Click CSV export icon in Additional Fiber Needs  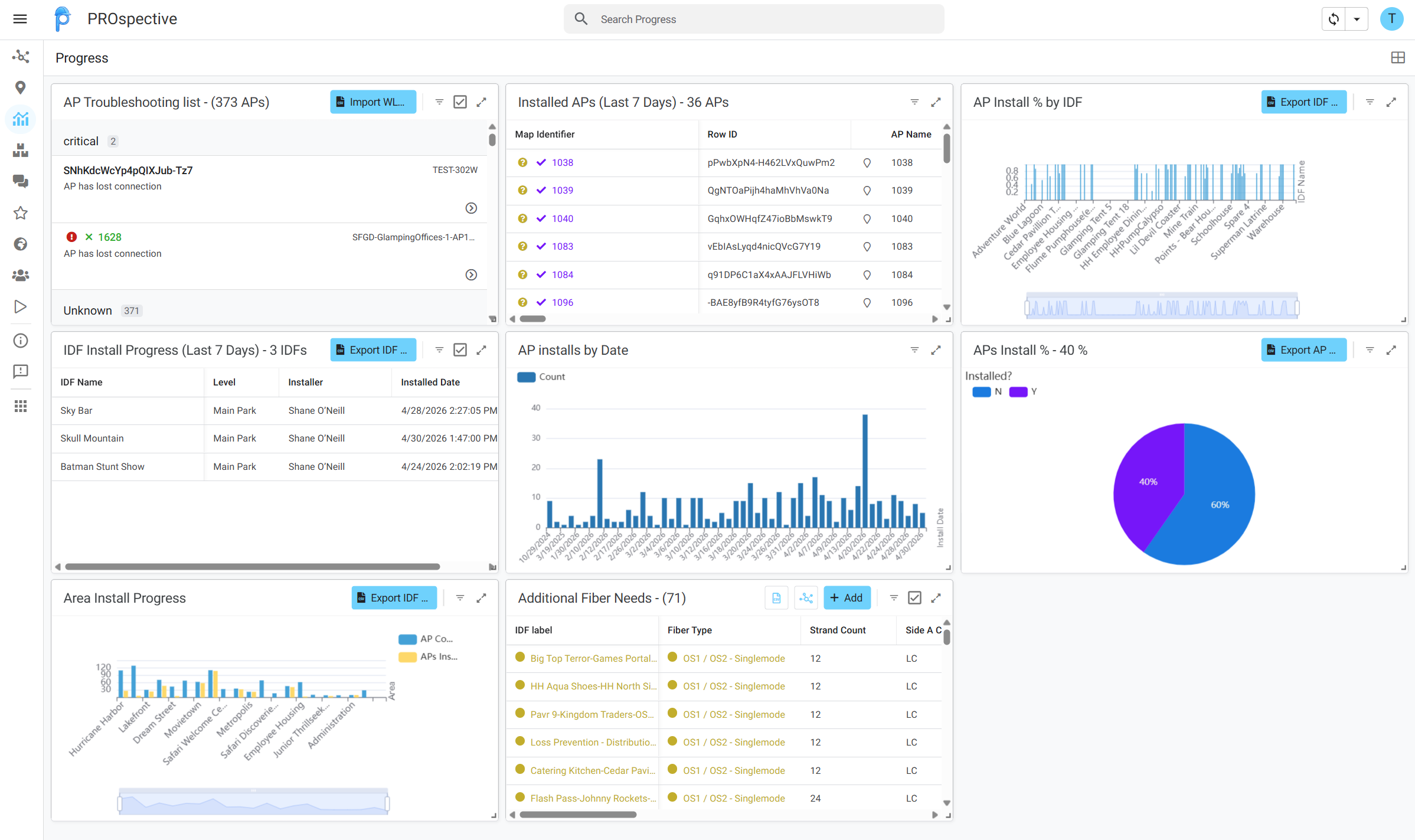[x=776, y=598]
